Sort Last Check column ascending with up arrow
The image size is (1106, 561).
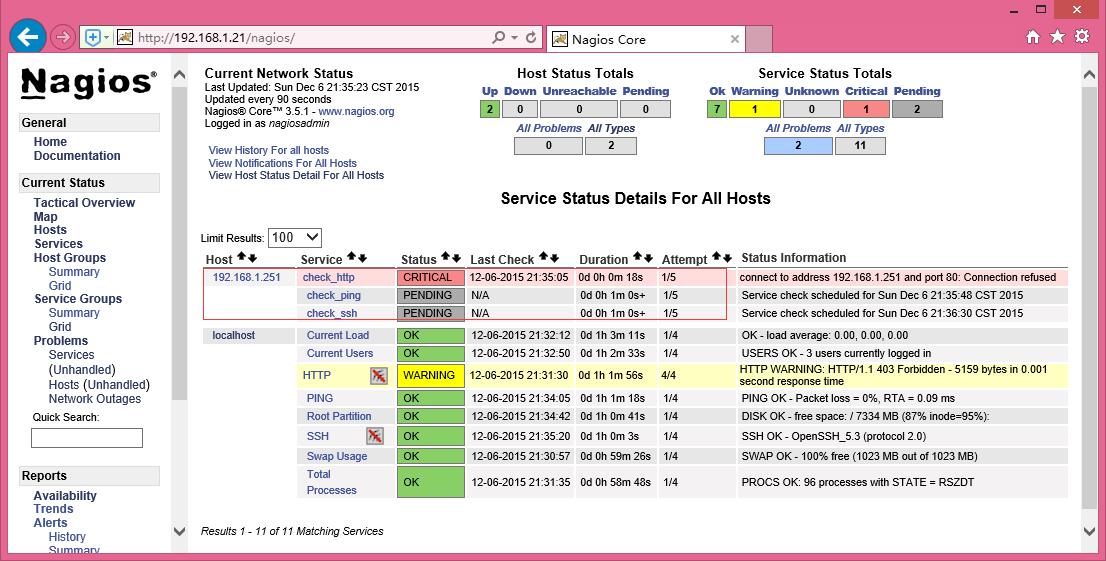(544, 258)
